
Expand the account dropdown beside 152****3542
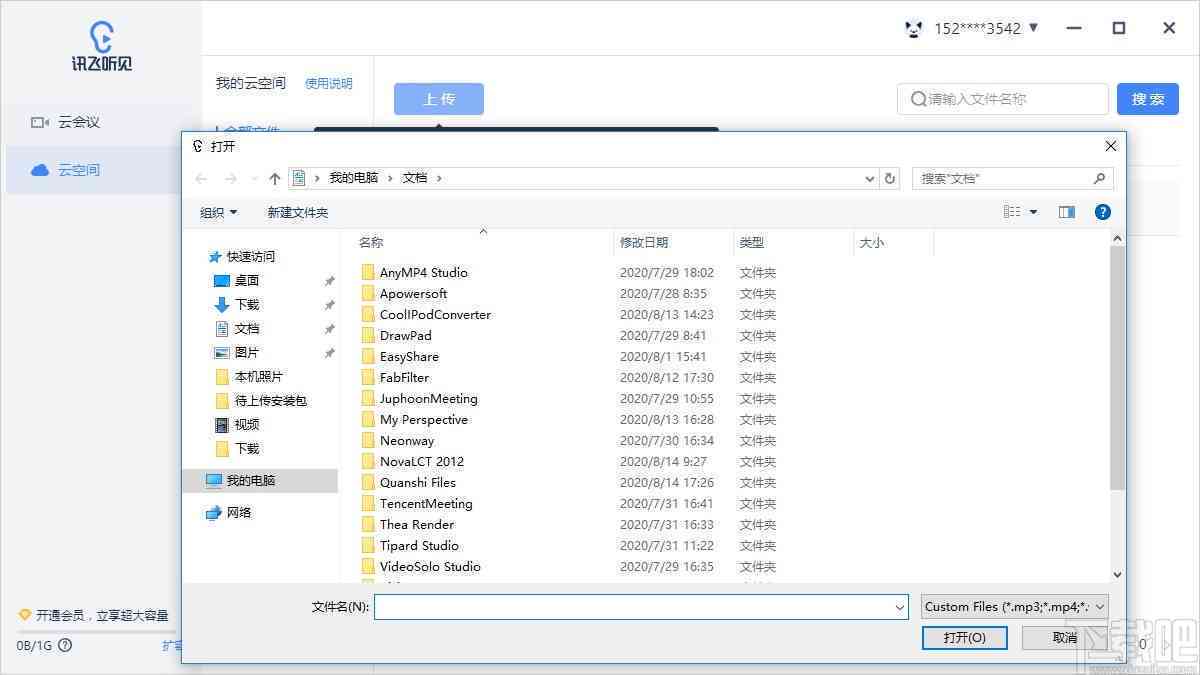1034,28
